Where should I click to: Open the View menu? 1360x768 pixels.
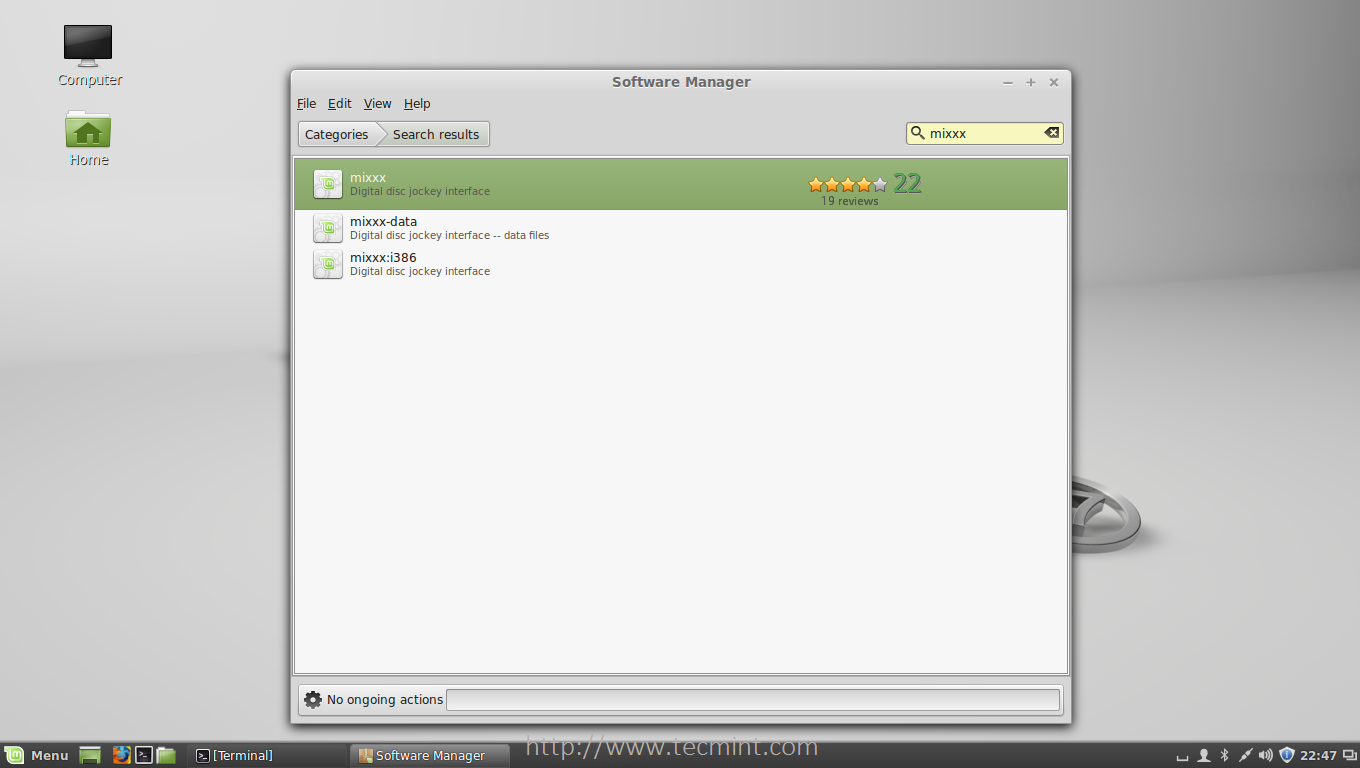coord(378,104)
